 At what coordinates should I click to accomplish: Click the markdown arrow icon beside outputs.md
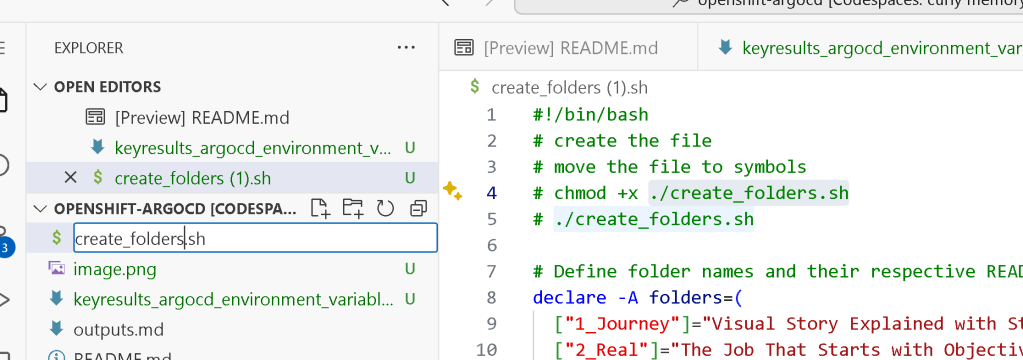(57, 329)
